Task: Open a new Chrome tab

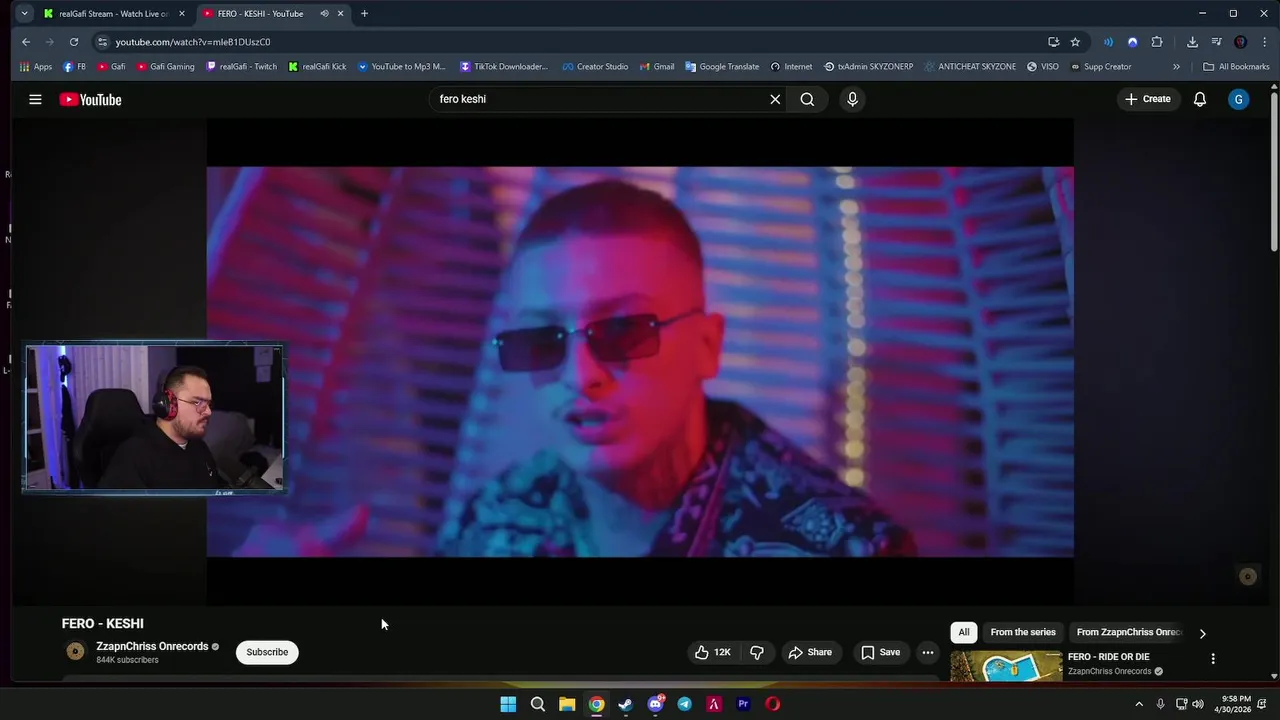Action: point(364,14)
